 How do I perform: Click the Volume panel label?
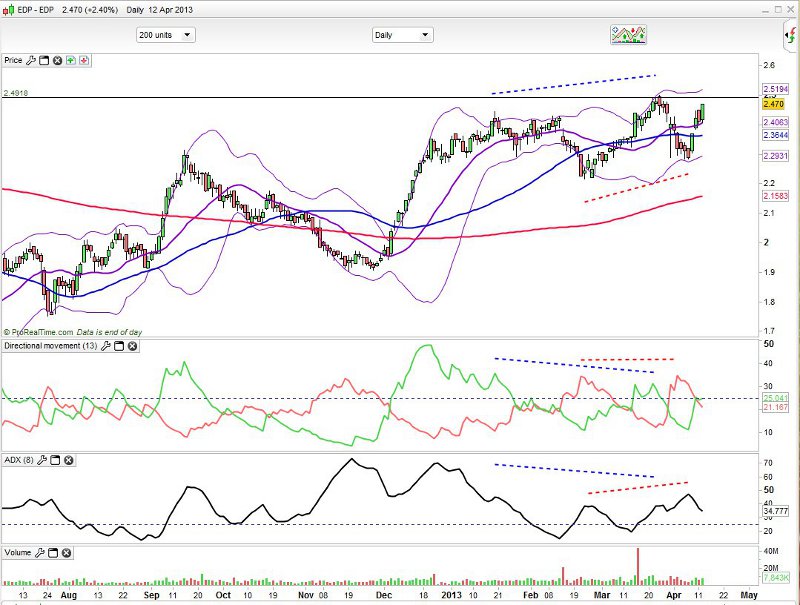point(18,552)
